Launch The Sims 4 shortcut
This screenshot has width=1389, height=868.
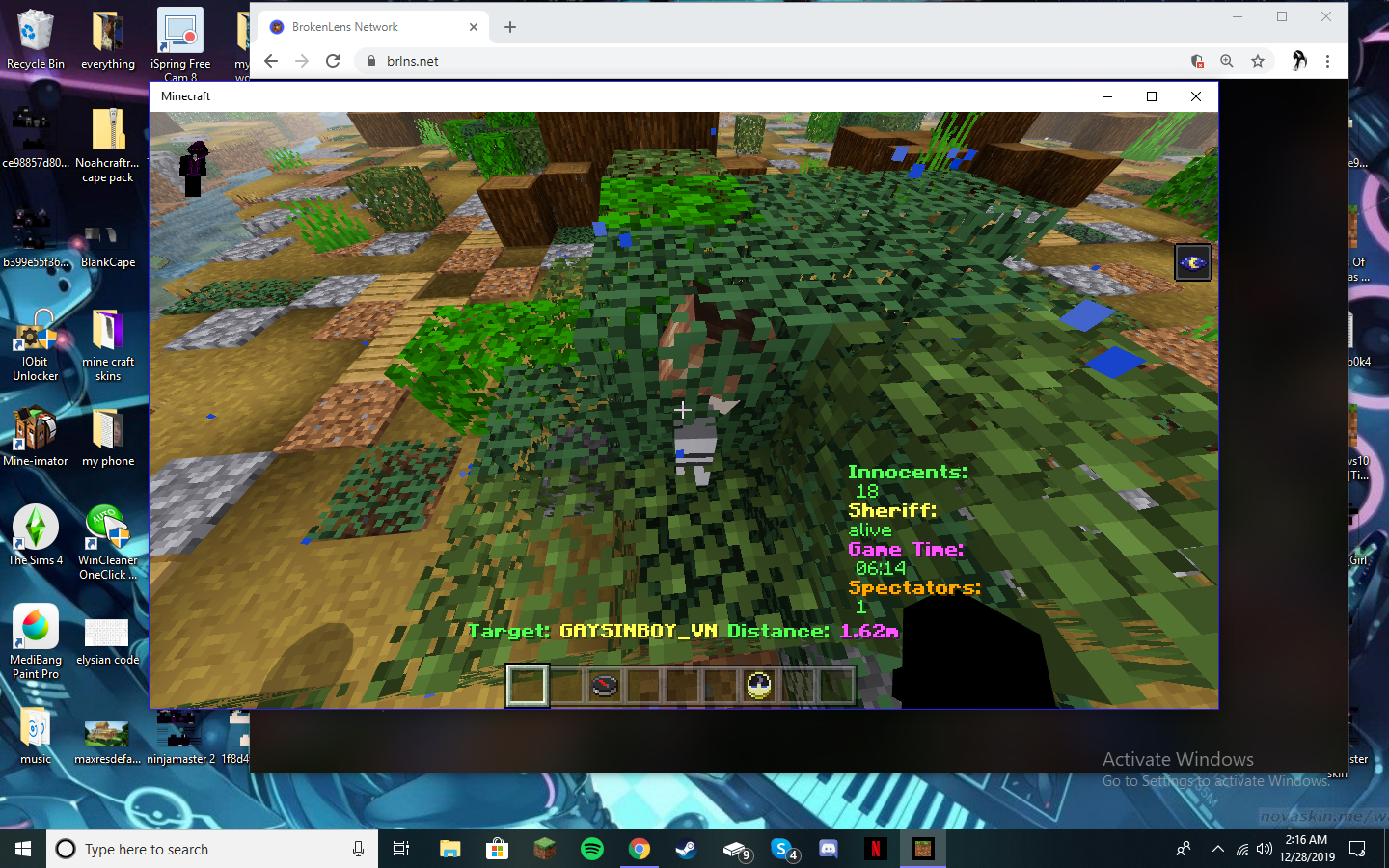click(x=36, y=535)
